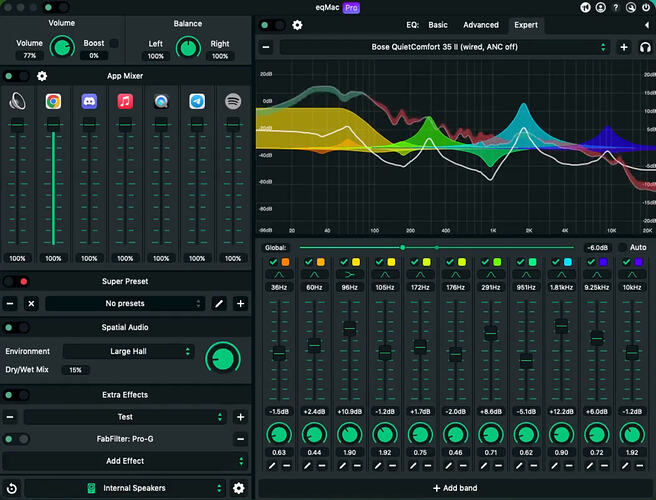This screenshot has width=656, height=500.
Task: Add a Super Preset with plus button
Action: (241, 303)
